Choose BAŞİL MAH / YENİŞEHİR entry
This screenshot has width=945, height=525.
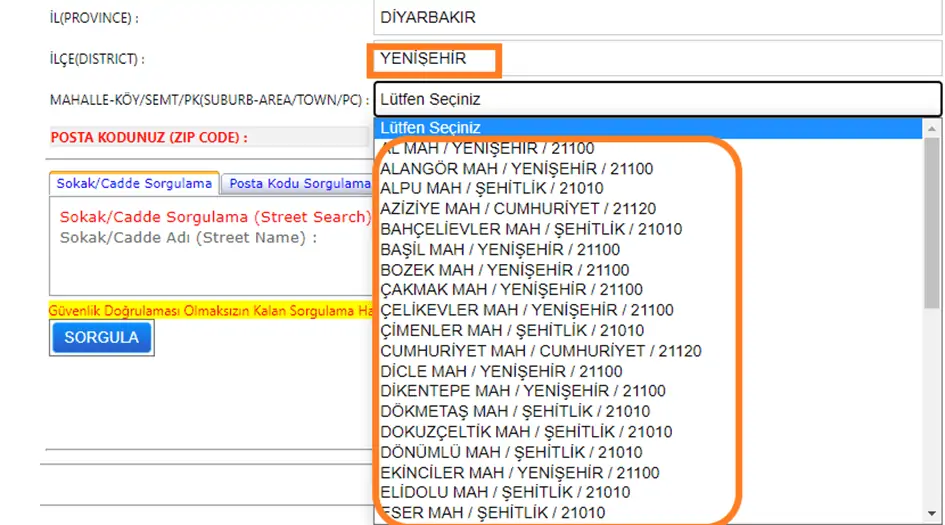click(500, 249)
